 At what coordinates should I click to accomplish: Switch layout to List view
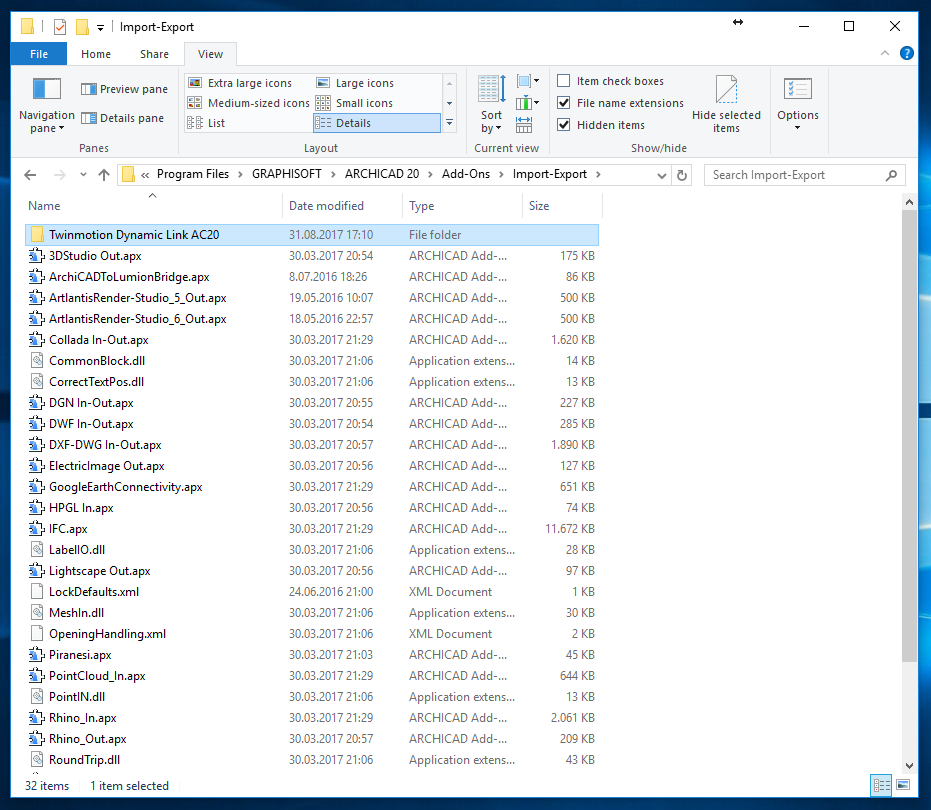[x=206, y=123]
